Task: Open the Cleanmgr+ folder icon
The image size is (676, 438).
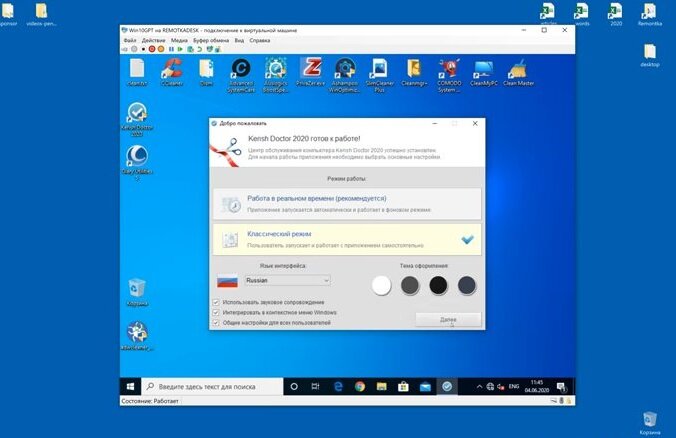Action: (x=414, y=73)
